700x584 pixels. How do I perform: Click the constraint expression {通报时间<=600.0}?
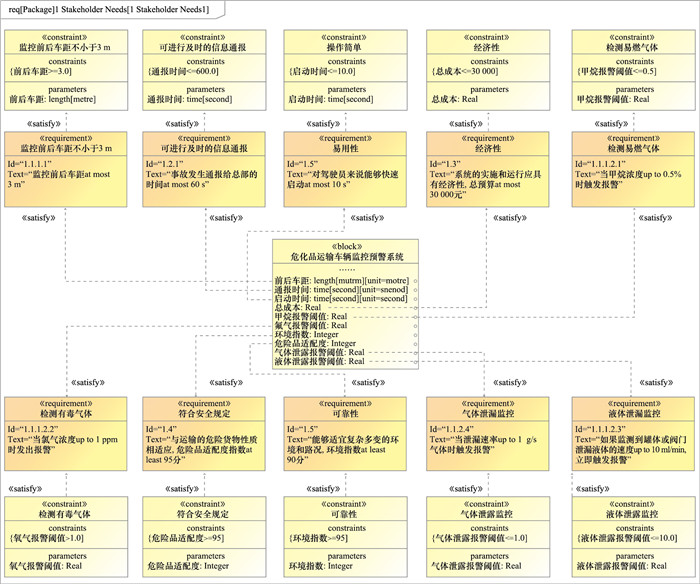point(183,71)
